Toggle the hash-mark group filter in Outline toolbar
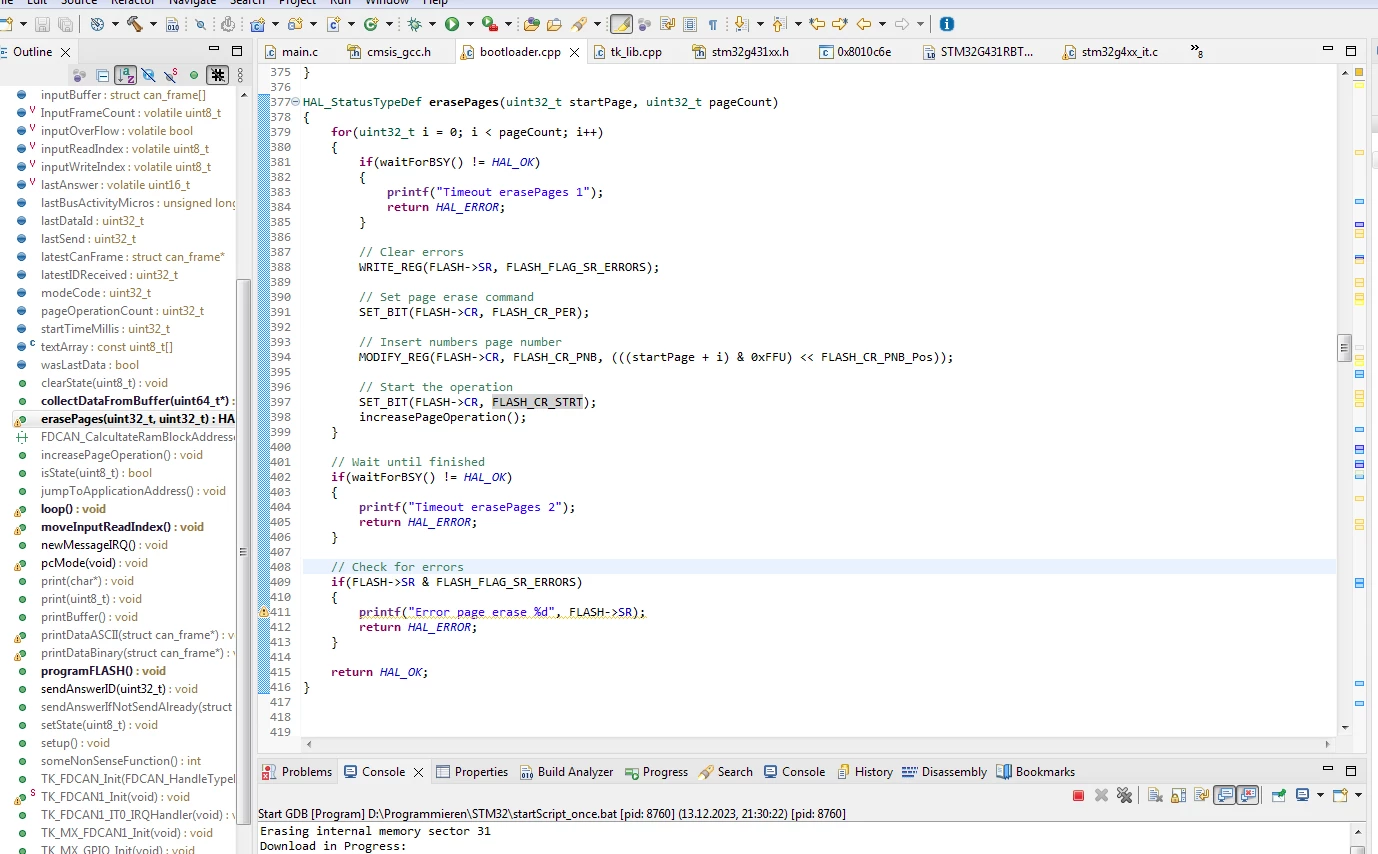1378x854 pixels. pyautogui.click(x=217, y=75)
